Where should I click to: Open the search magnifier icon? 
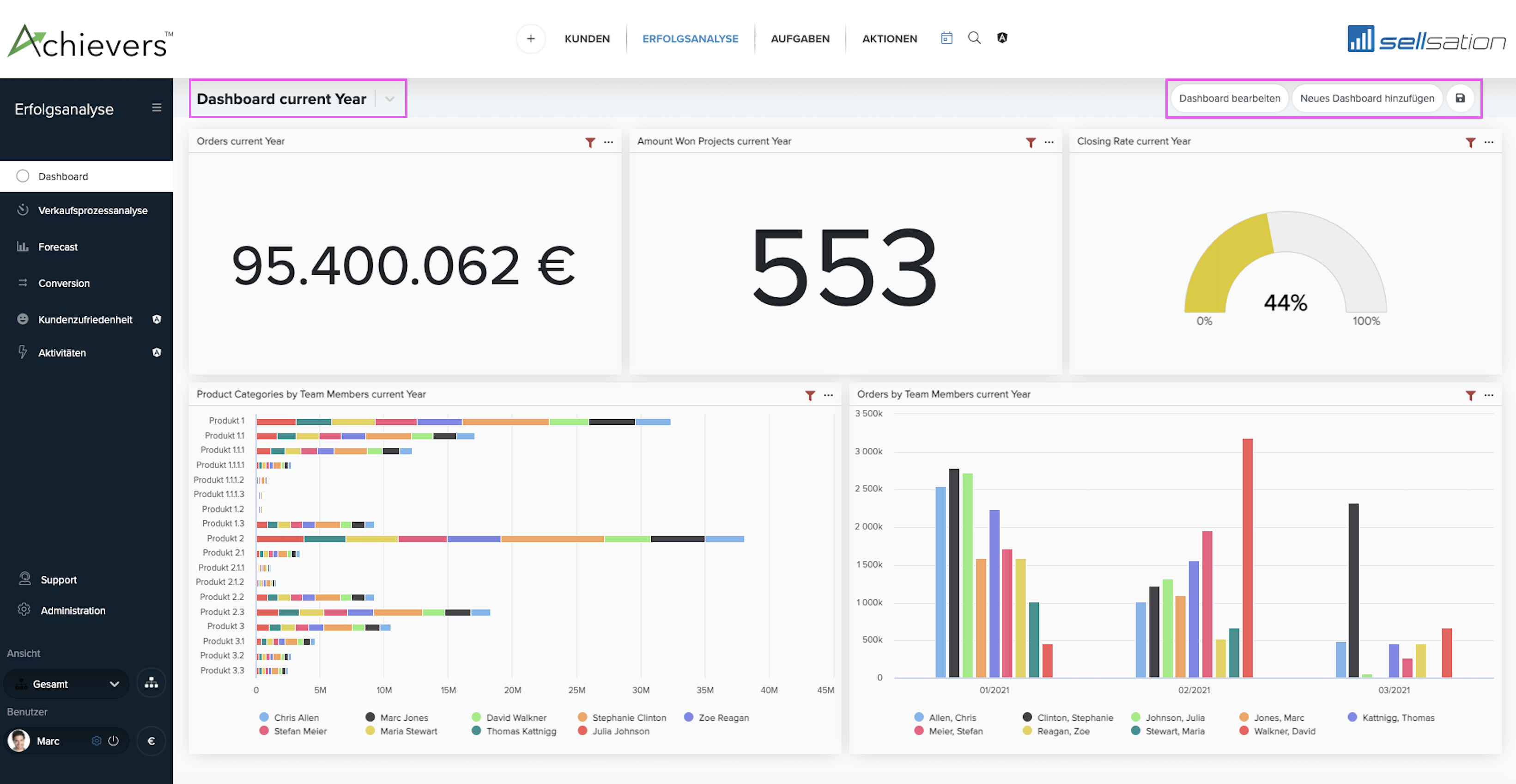[974, 38]
